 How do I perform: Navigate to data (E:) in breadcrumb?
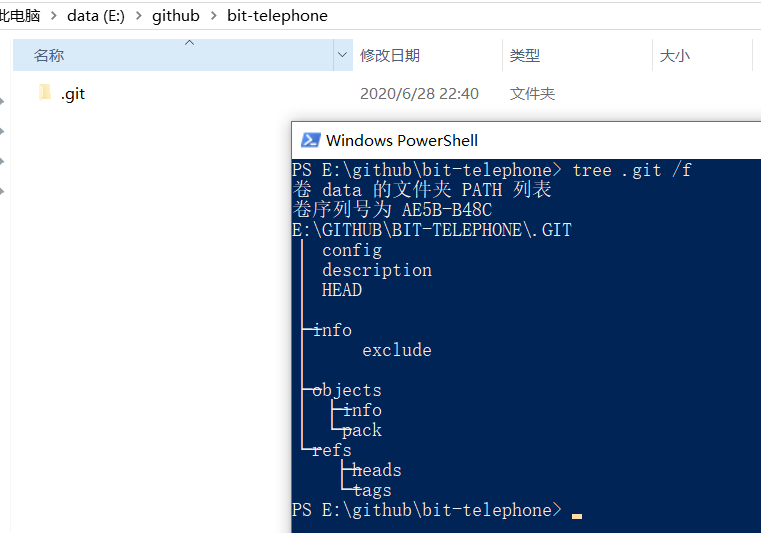[x=96, y=16]
